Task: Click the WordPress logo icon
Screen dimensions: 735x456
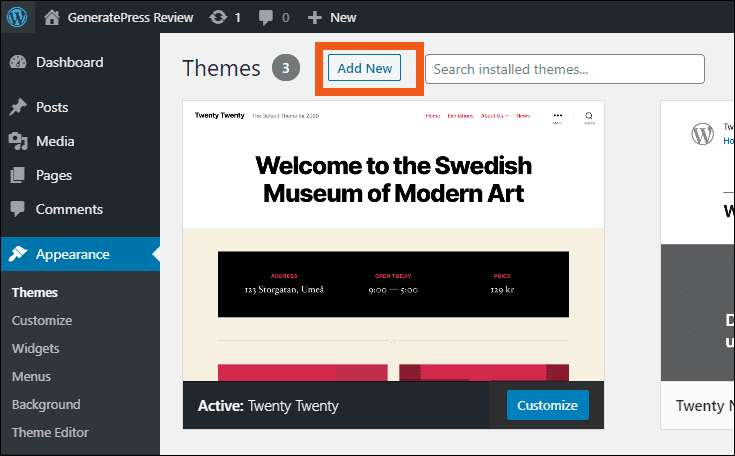Action: tap(20, 17)
